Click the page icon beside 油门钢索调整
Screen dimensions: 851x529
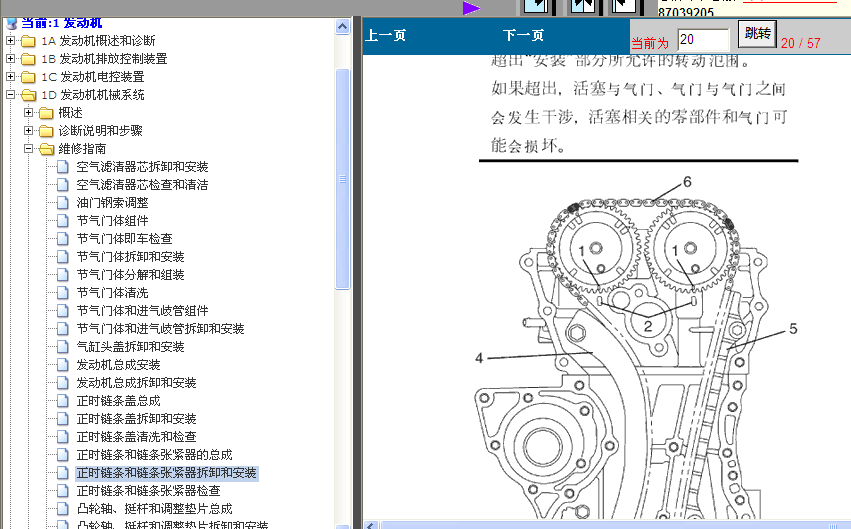pos(64,203)
